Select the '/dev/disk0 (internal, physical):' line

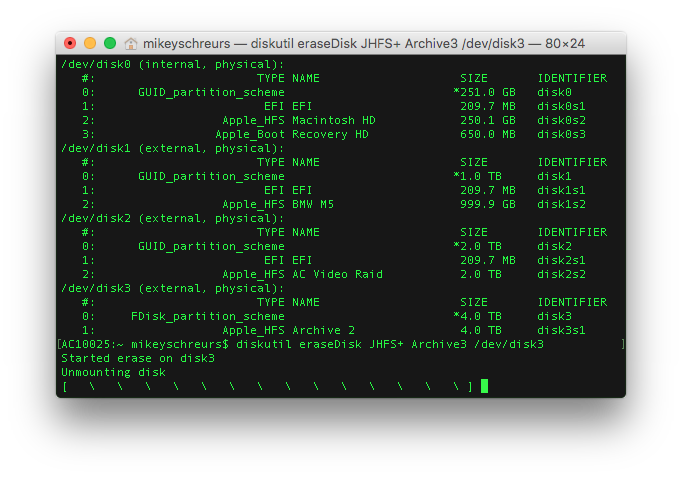pos(173,64)
